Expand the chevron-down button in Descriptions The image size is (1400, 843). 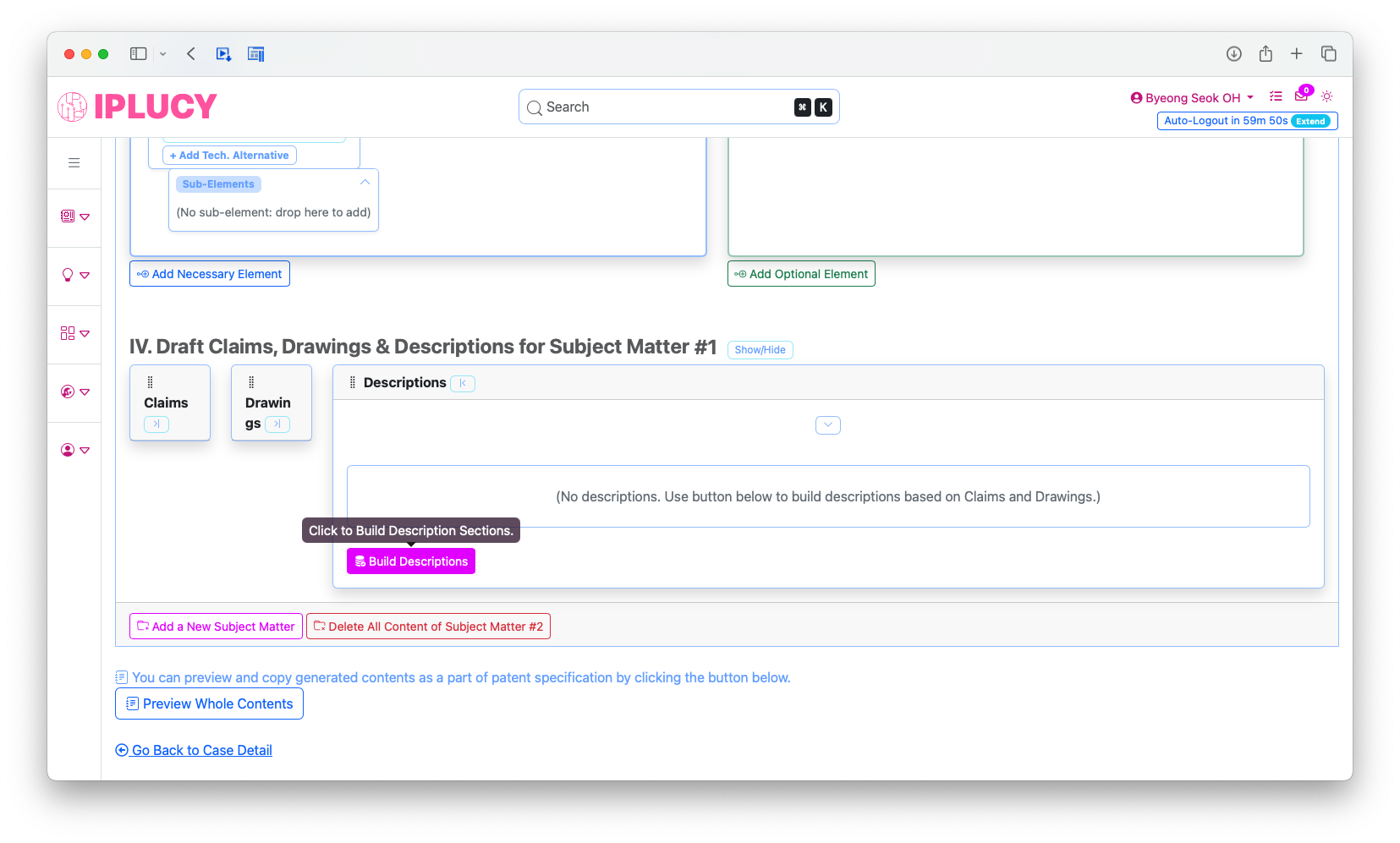point(828,424)
